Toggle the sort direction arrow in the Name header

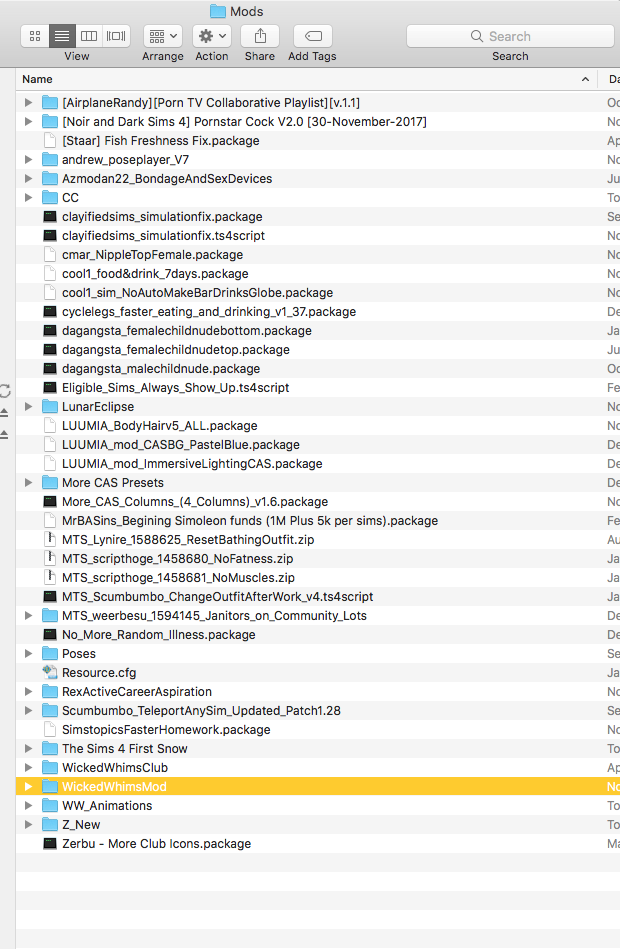585,79
